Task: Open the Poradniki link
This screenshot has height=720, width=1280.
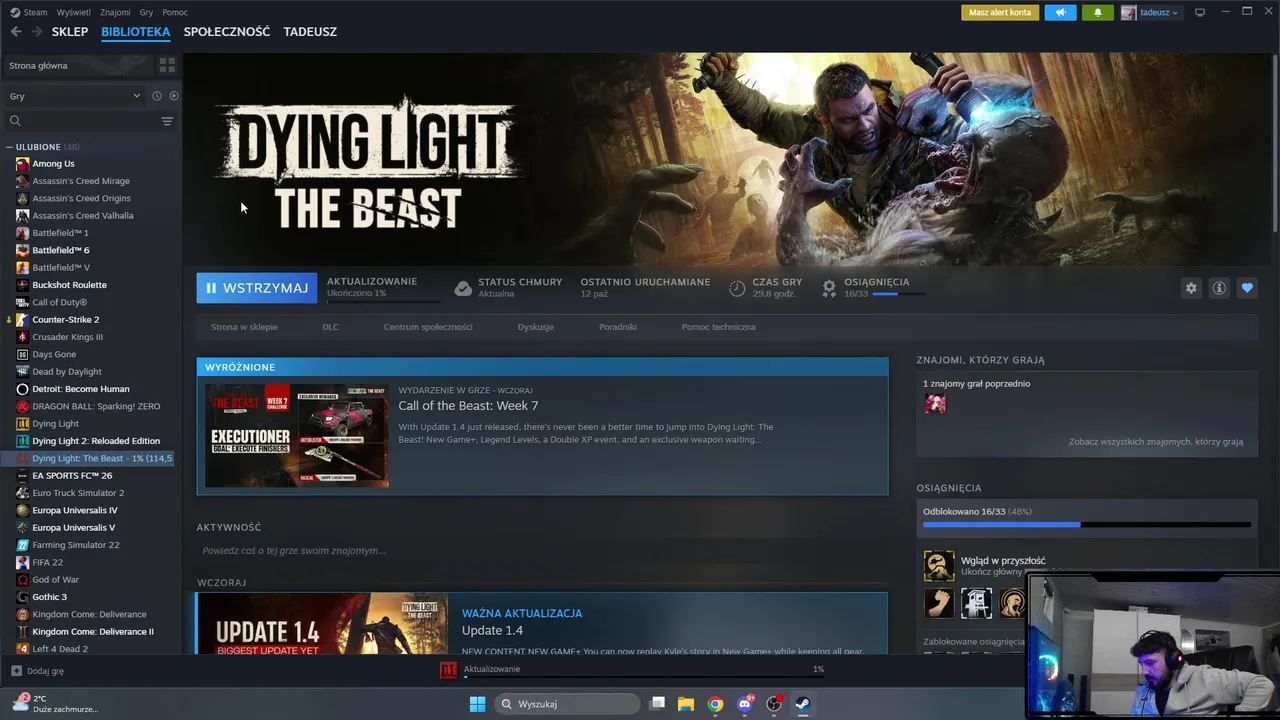Action: [618, 327]
